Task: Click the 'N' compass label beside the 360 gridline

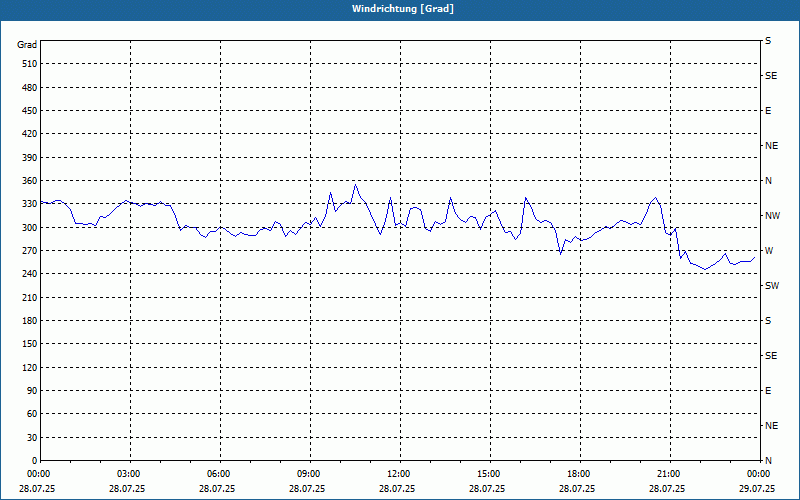Action: 769,181
